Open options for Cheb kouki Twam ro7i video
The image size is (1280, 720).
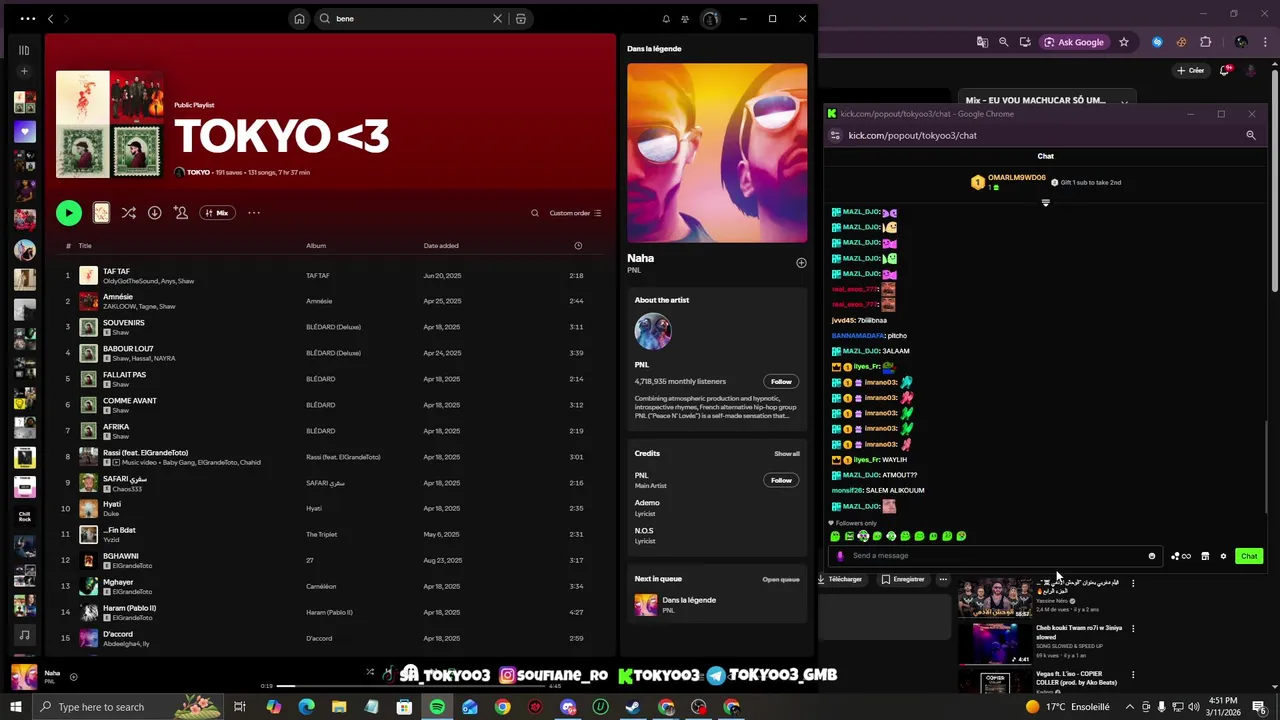tap(1133, 629)
